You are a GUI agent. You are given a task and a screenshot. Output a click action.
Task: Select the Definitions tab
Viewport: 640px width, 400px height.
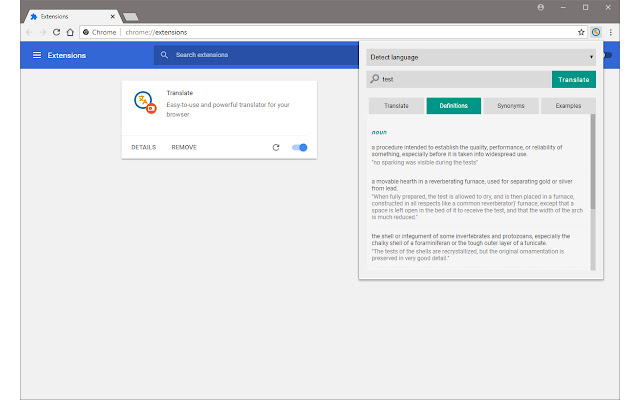(x=453, y=106)
